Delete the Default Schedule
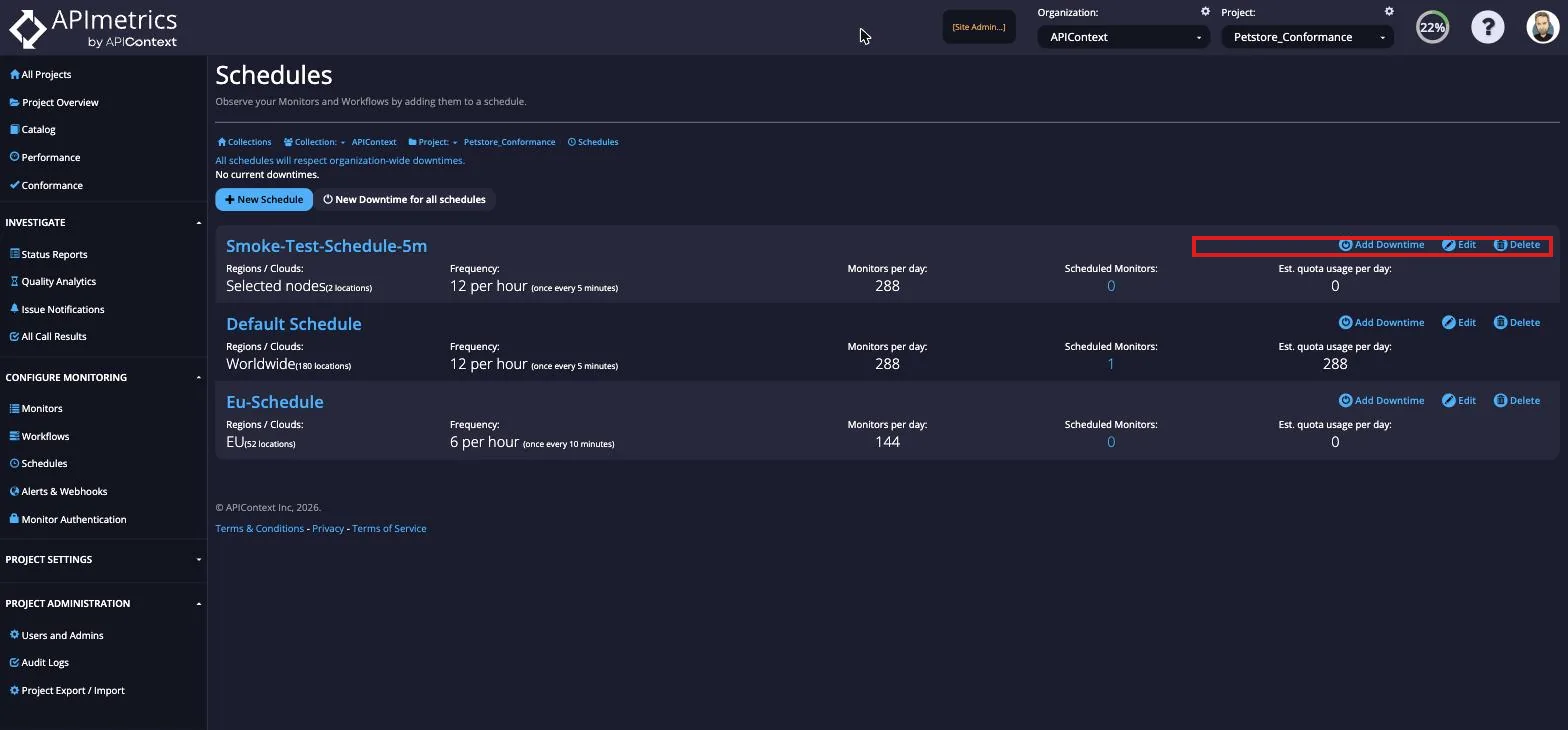The height and width of the screenshot is (730, 1568). (1517, 322)
